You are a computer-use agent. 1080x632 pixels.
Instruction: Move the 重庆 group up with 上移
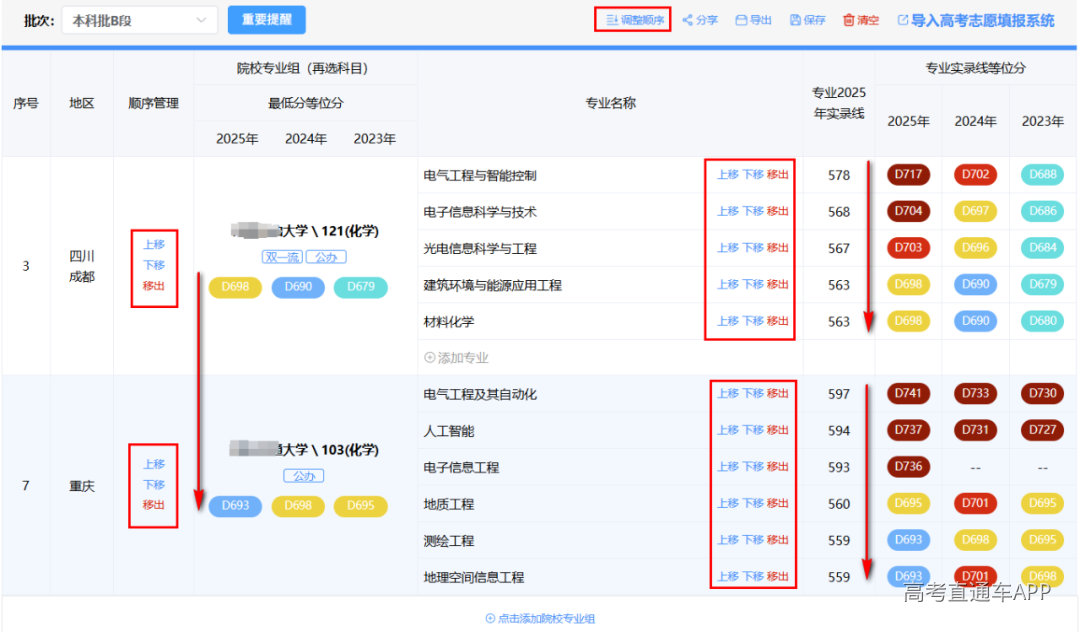coord(154,464)
